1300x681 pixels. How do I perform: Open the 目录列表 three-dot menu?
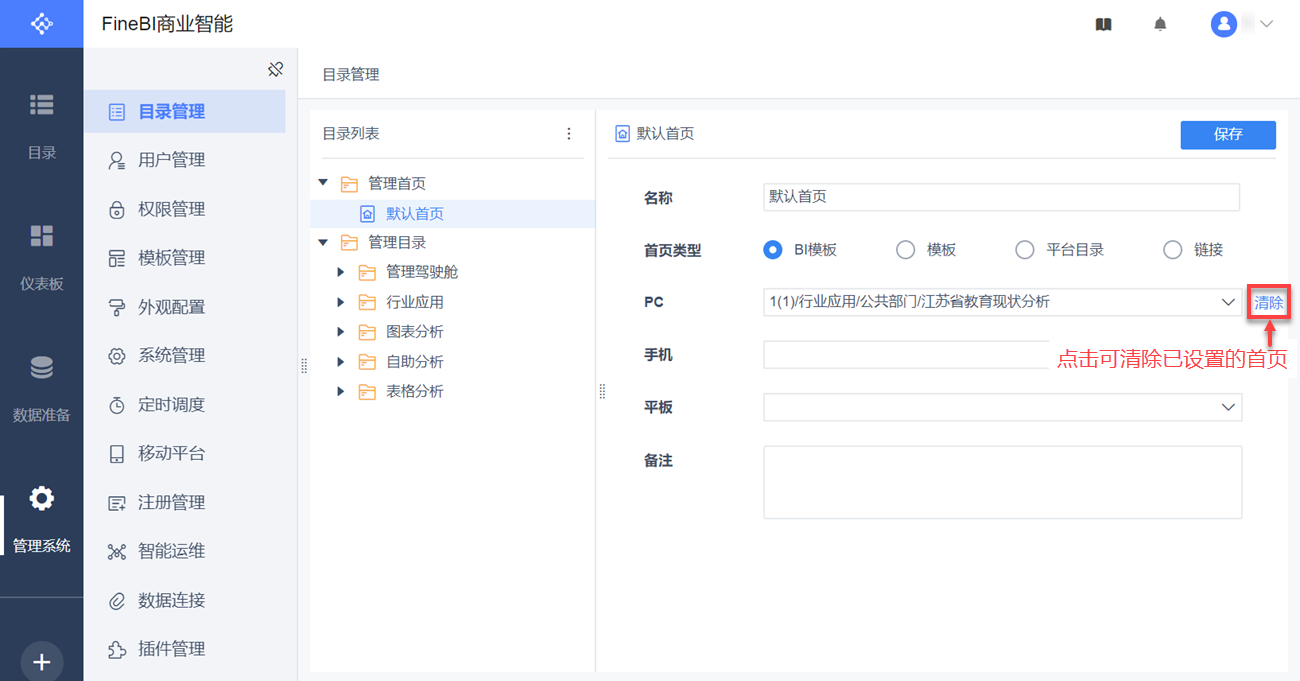pyautogui.click(x=569, y=134)
